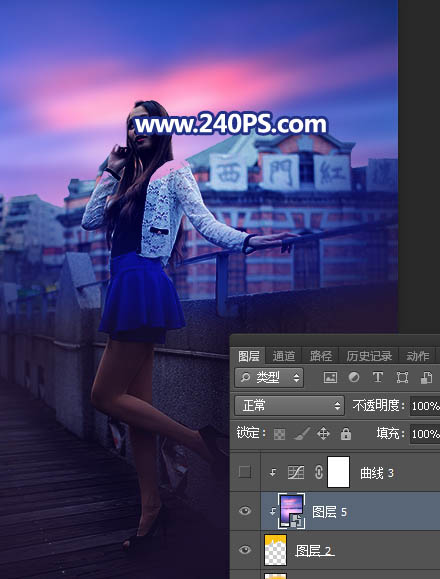Hide the 图层 5 layer
The image size is (440, 579).
[245, 511]
